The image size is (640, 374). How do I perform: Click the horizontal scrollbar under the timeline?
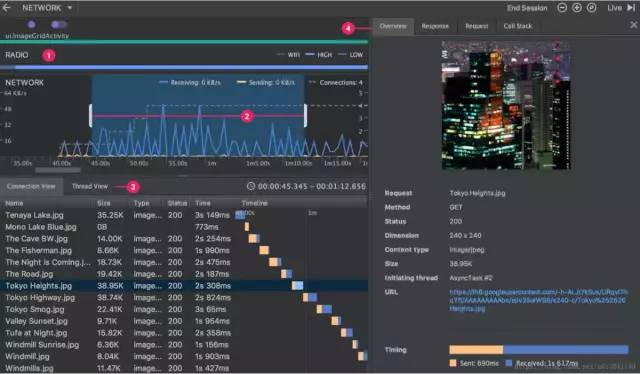click(x=58, y=170)
